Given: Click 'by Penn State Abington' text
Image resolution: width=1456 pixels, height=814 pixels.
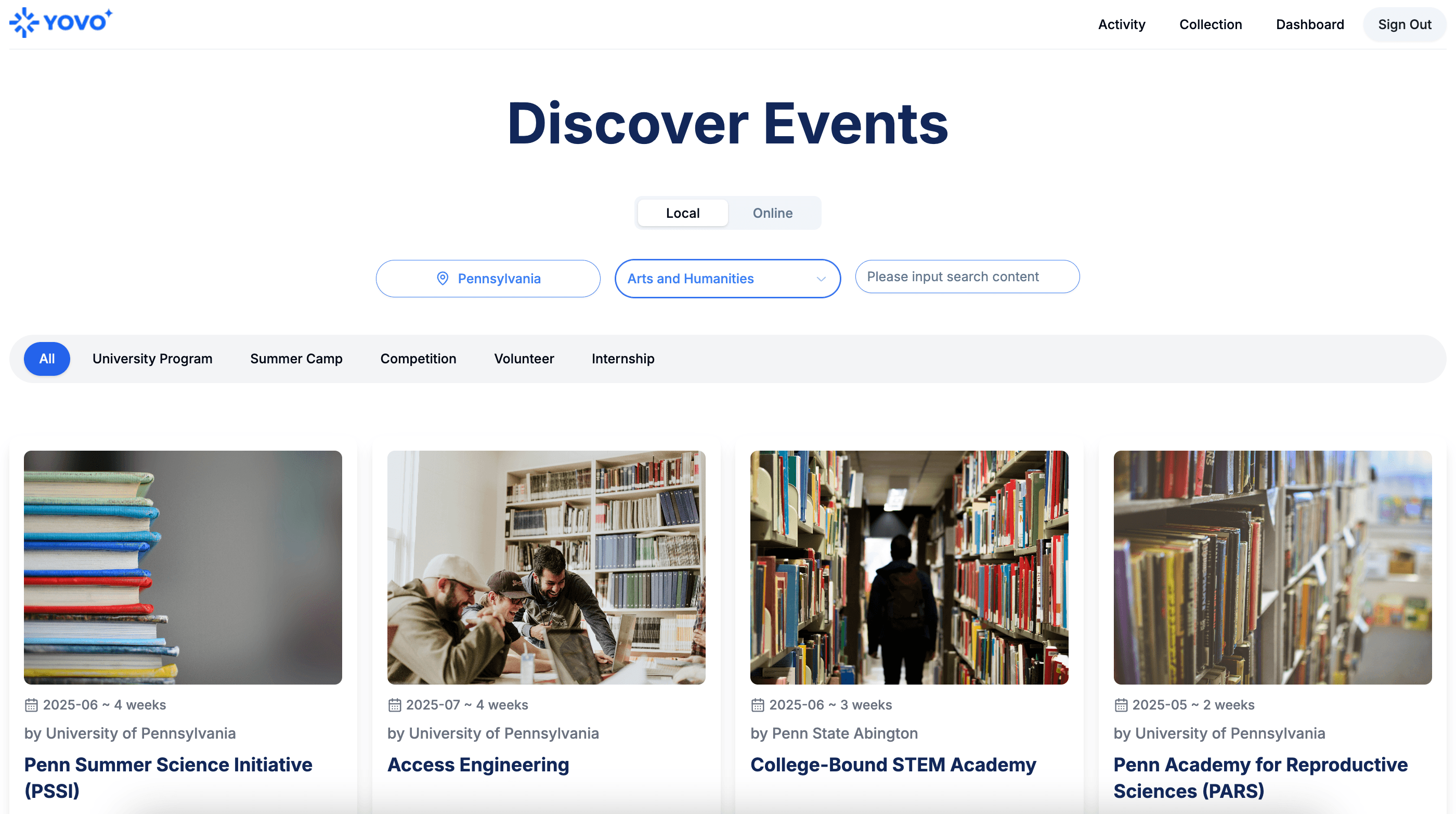Looking at the screenshot, I should point(834,733).
